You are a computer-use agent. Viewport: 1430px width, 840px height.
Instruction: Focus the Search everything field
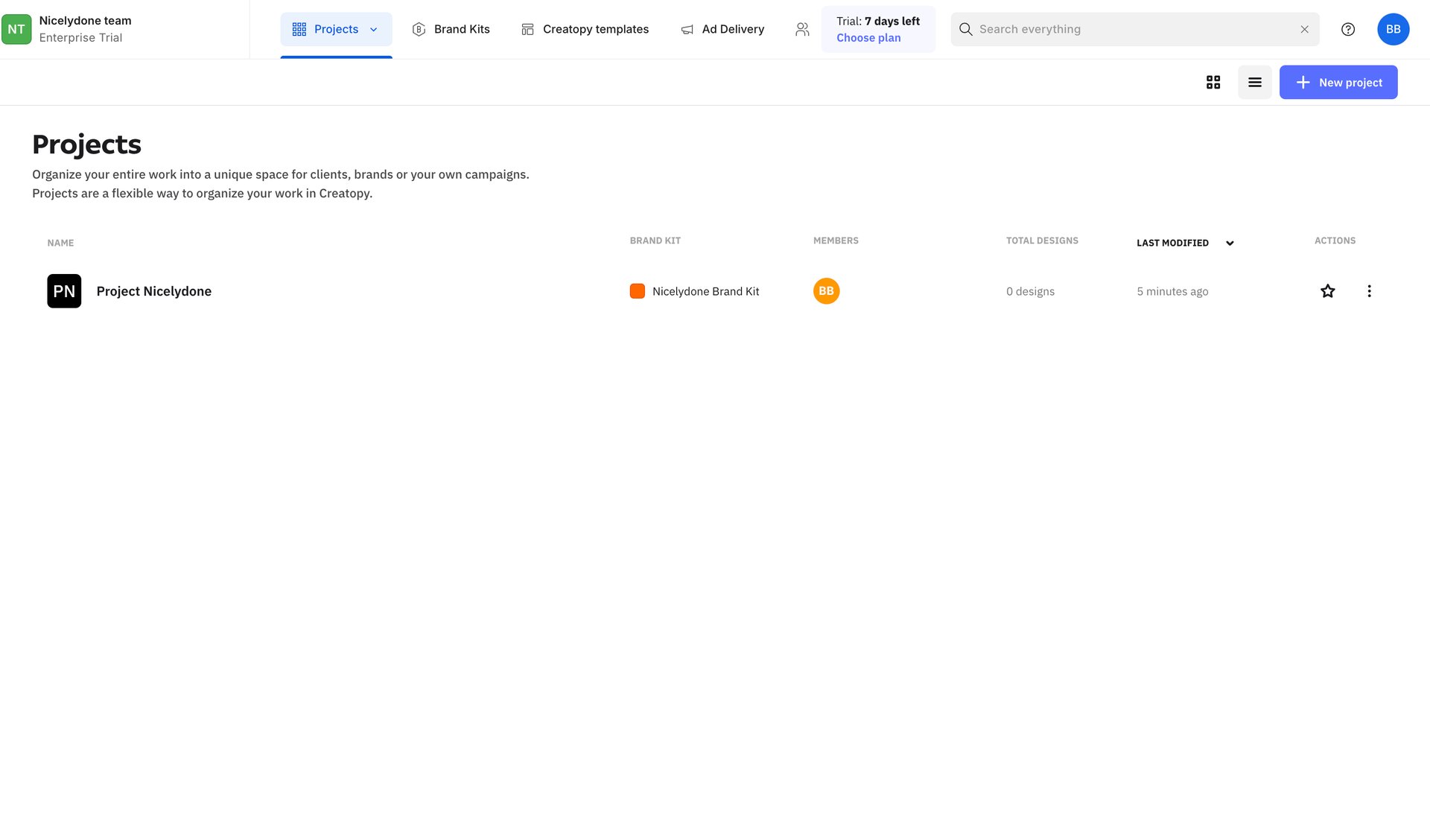[1132, 29]
